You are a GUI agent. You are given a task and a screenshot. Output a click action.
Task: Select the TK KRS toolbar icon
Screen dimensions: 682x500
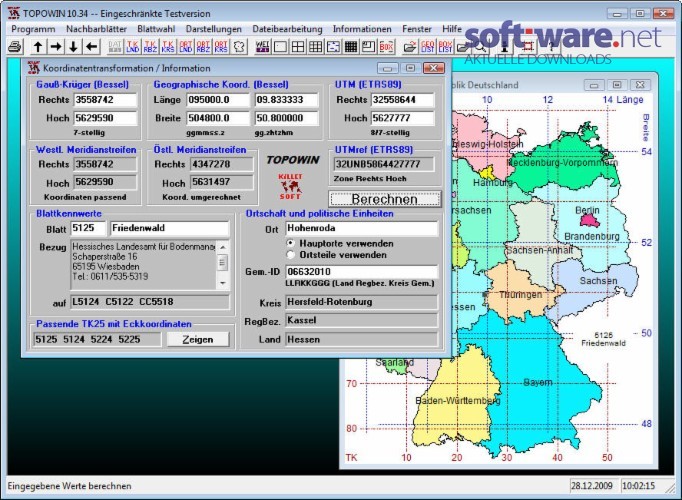(168, 47)
